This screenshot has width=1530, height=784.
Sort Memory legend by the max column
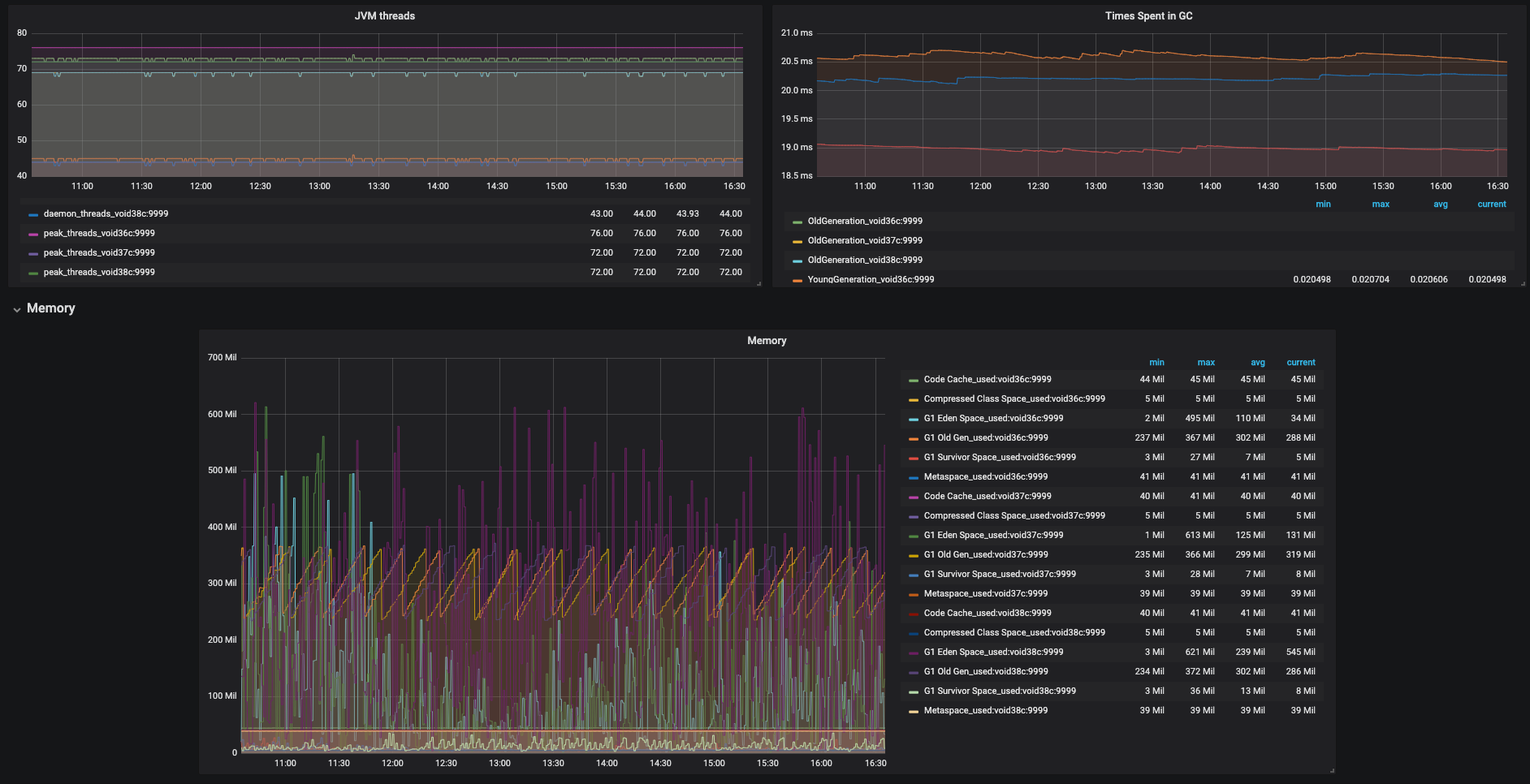pos(1206,362)
